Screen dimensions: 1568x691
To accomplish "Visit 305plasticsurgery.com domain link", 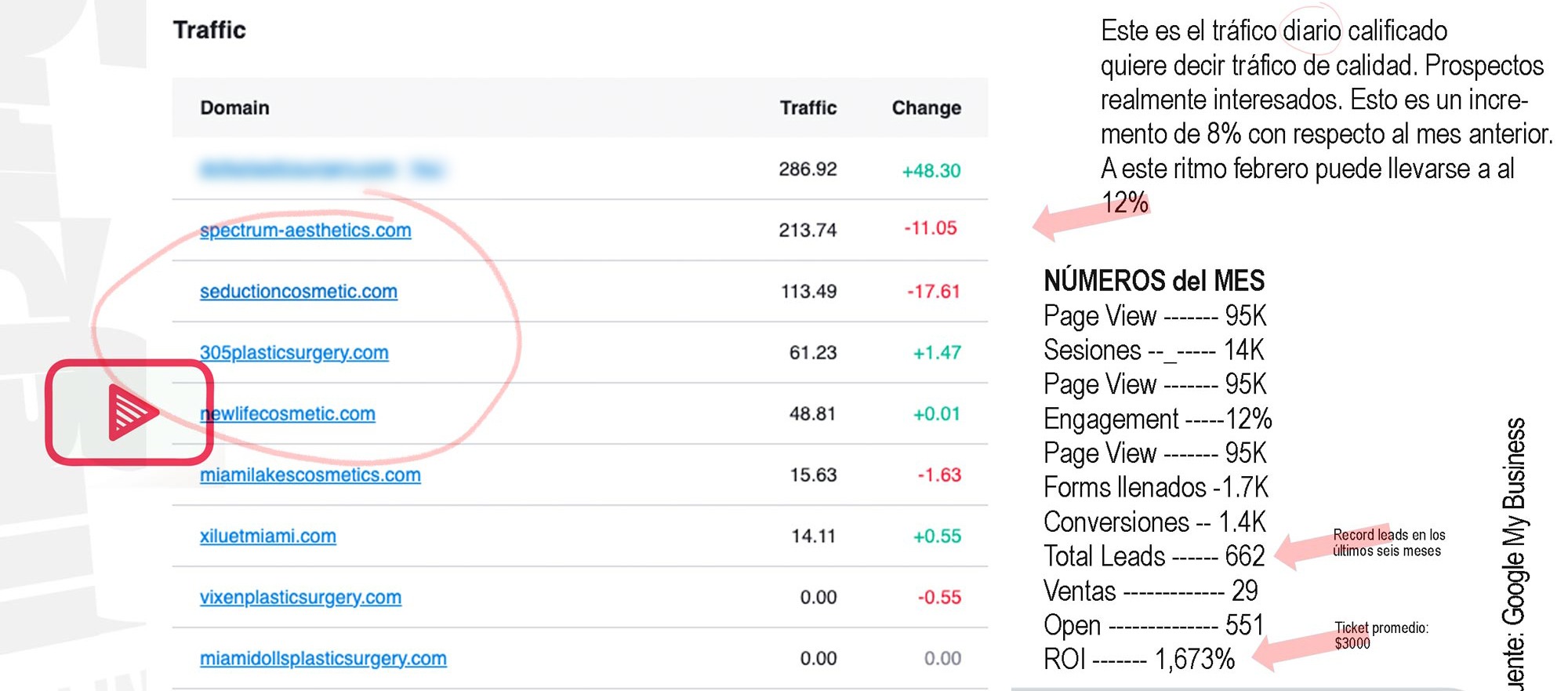I will pyautogui.click(x=294, y=352).
